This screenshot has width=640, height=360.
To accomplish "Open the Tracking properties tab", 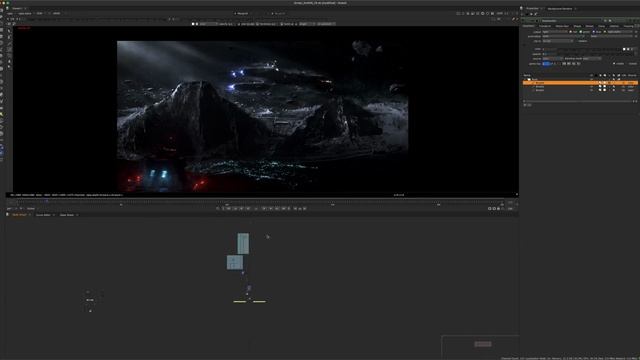I will click(629, 26).
